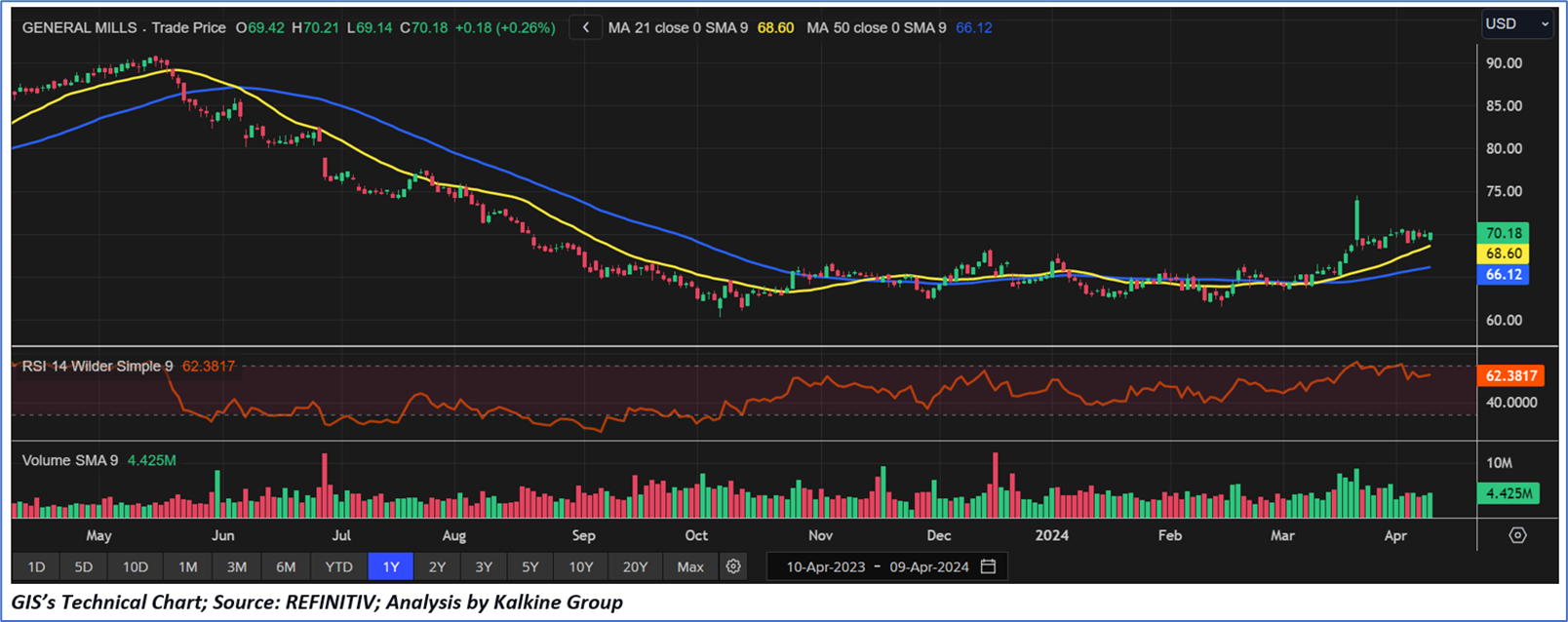
Task: Open the USD currency dropdown
Action: point(1516,24)
